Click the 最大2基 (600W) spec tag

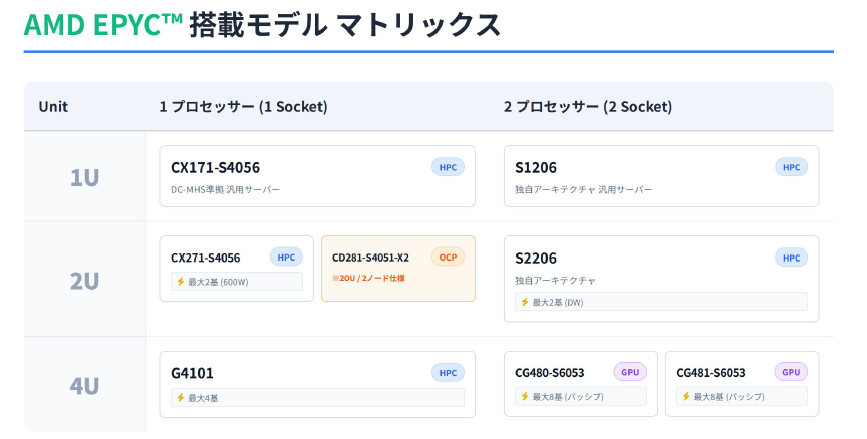coord(236,282)
